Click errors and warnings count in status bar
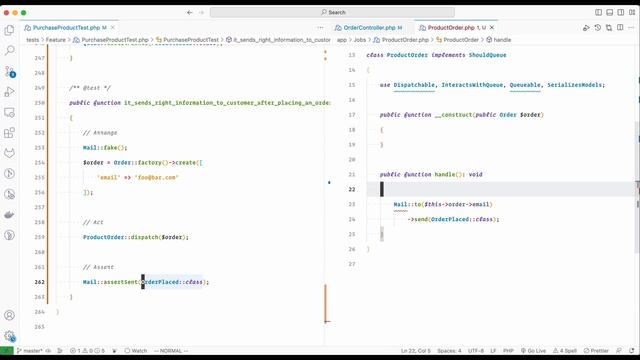640x360 pixels. 87,351
